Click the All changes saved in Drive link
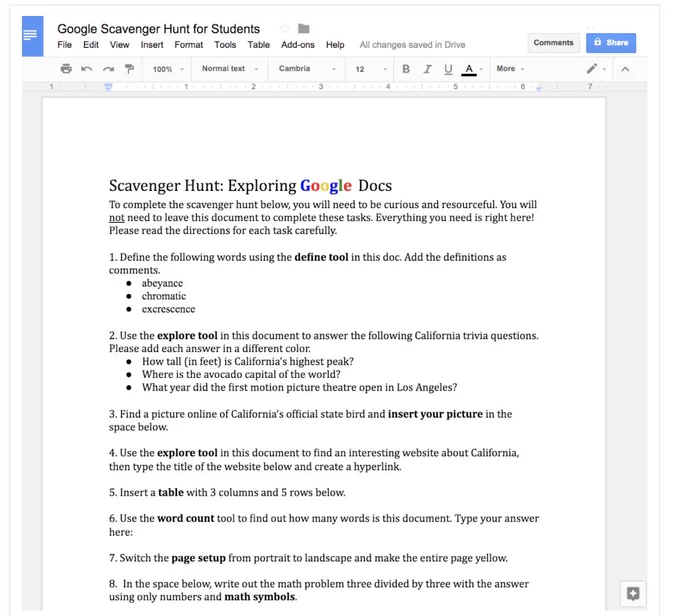 pos(412,45)
